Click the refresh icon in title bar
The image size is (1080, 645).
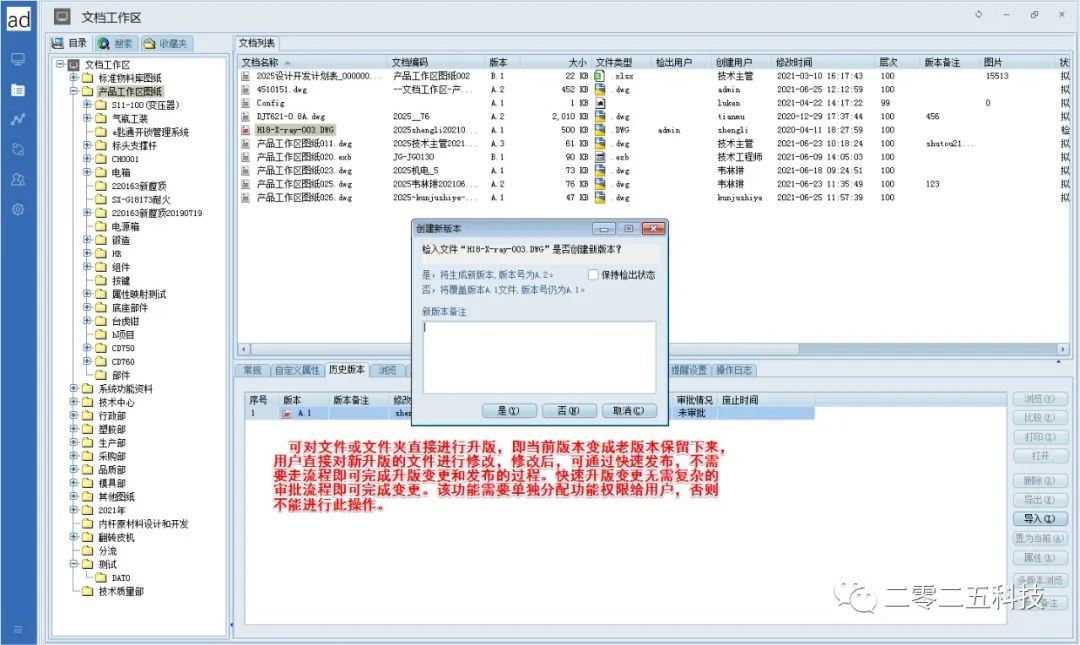(x=978, y=14)
